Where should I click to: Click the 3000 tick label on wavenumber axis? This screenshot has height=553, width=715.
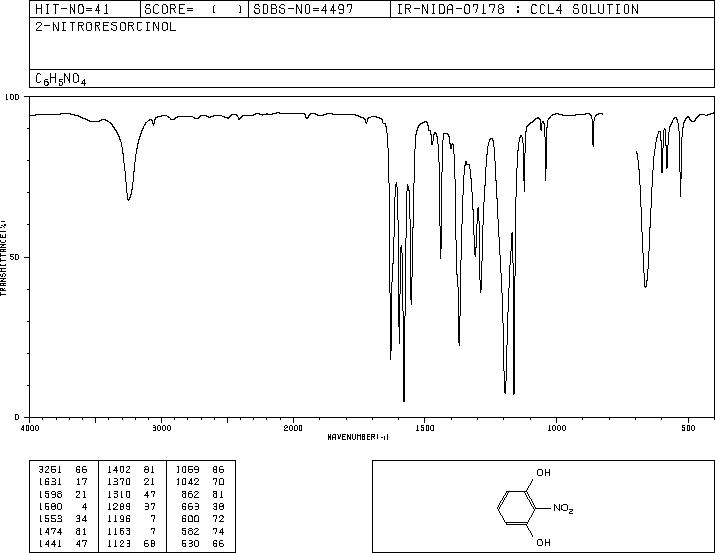tap(161, 428)
